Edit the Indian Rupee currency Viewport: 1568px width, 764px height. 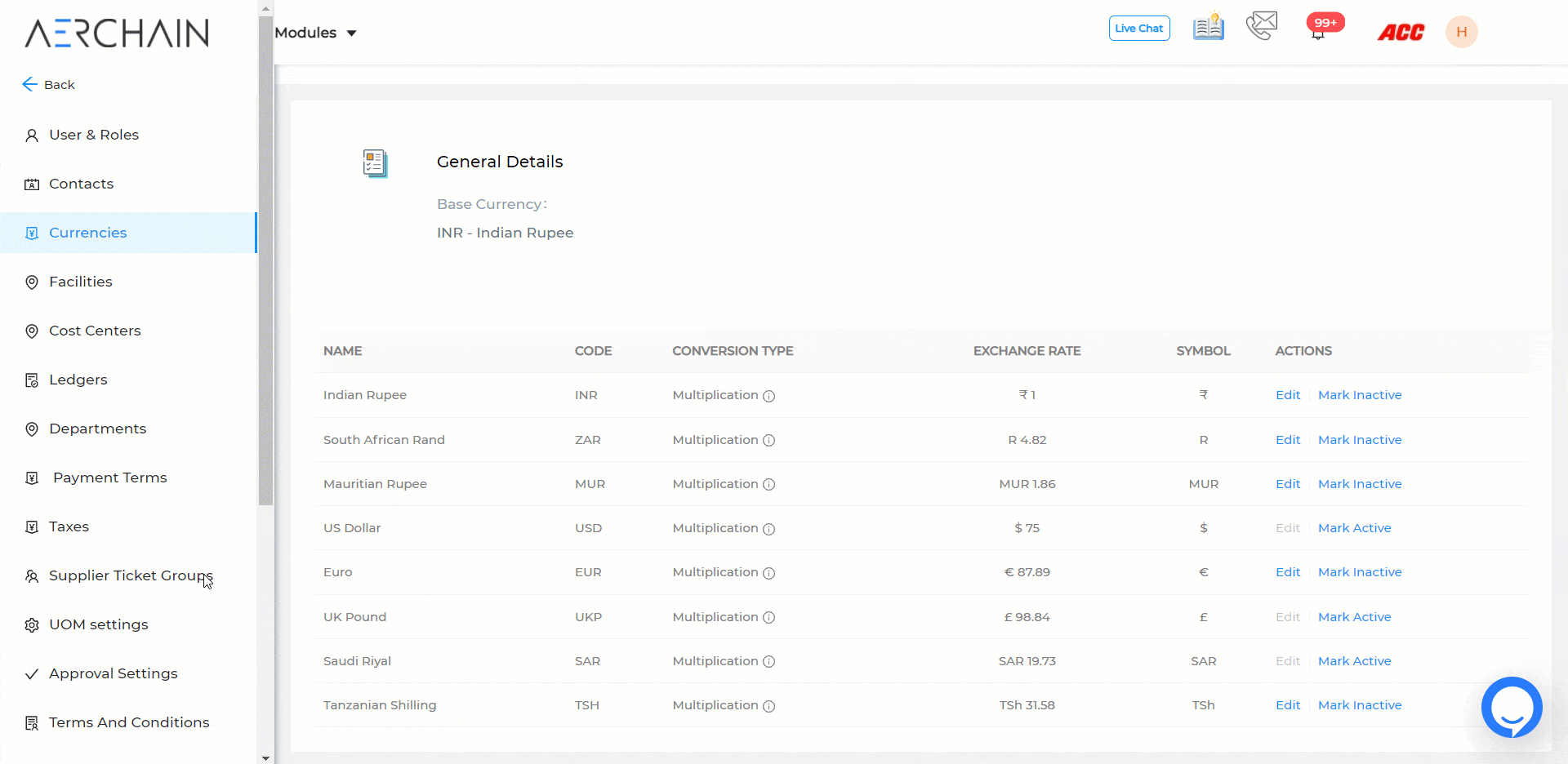click(x=1288, y=395)
